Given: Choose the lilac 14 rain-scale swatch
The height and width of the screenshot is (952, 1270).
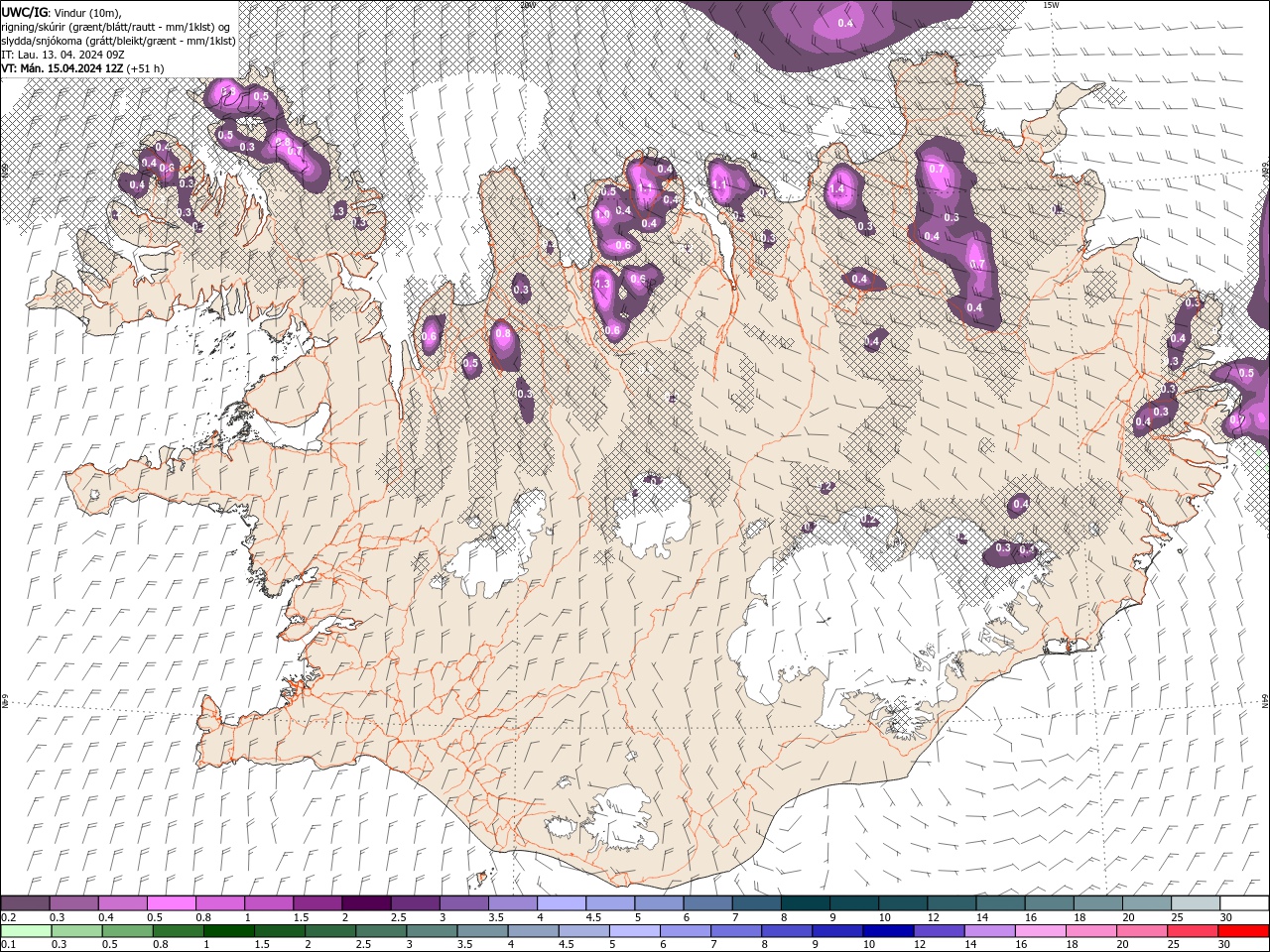Looking at the screenshot, I should (988, 930).
